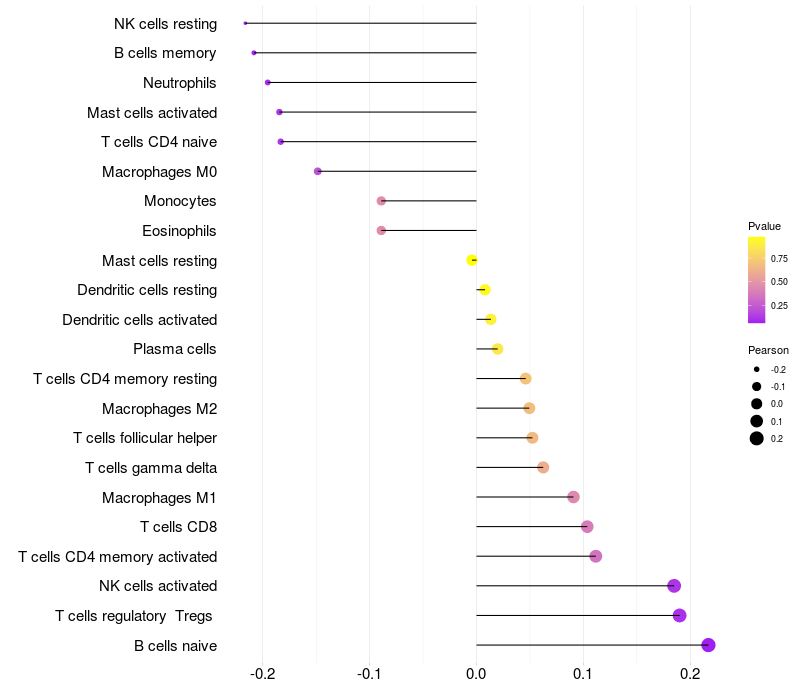
Task: Click the Pearson legend title
Action: (x=768, y=350)
